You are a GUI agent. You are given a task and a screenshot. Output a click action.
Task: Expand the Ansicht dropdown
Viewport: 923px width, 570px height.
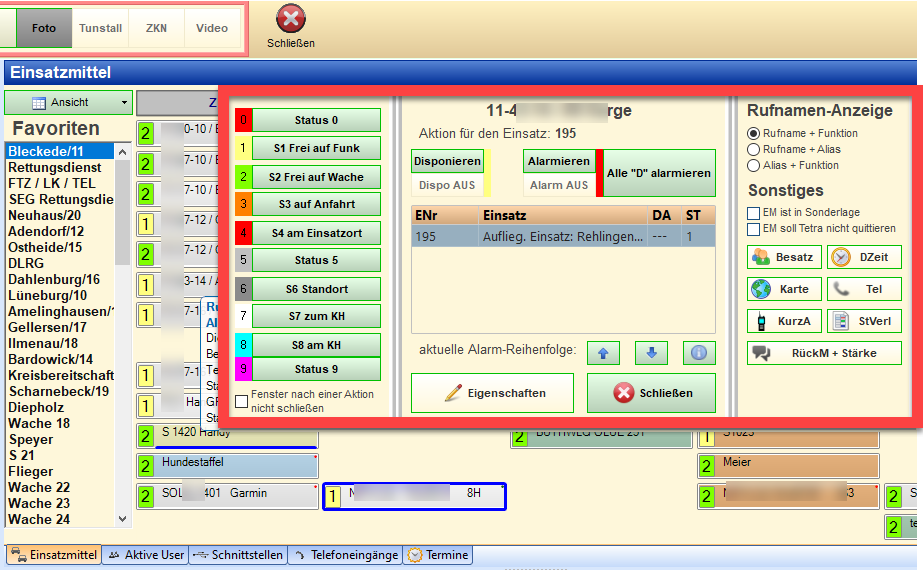click(x=69, y=102)
